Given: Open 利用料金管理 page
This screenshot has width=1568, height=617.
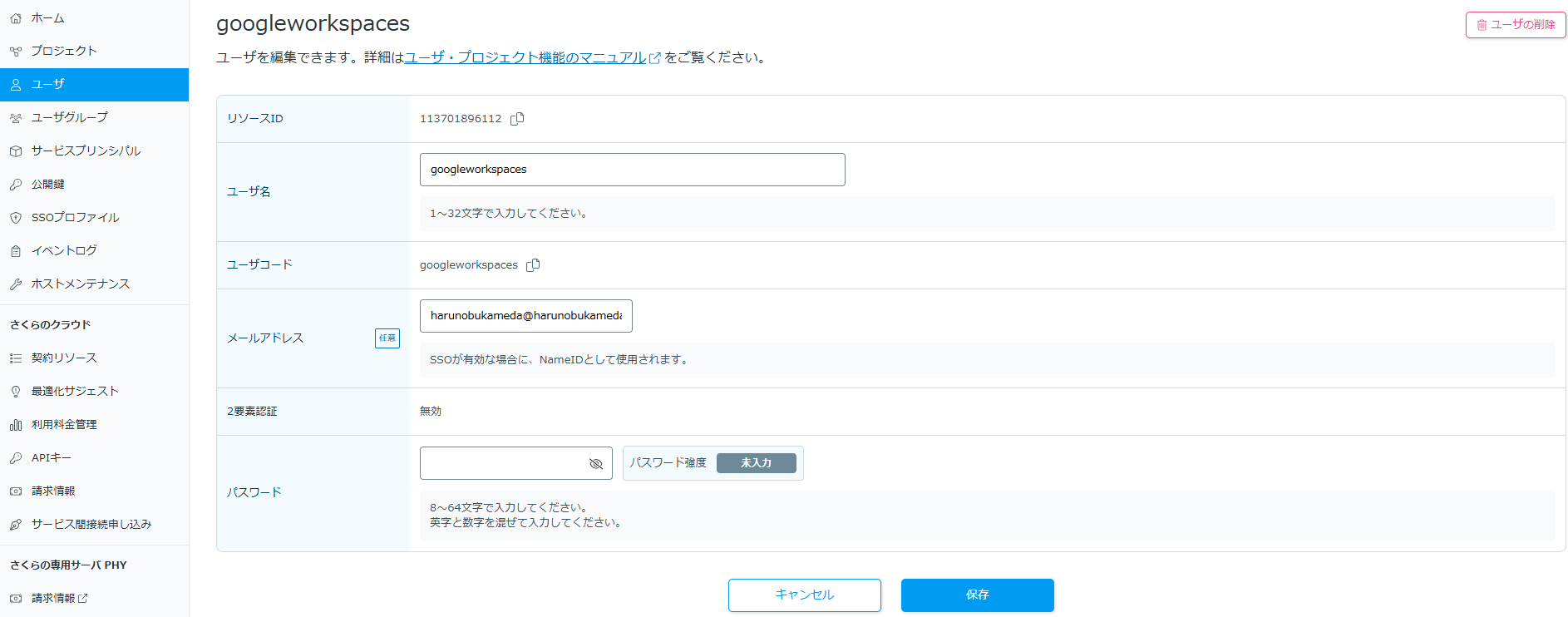Looking at the screenshot, I should (x=94, y=425).
